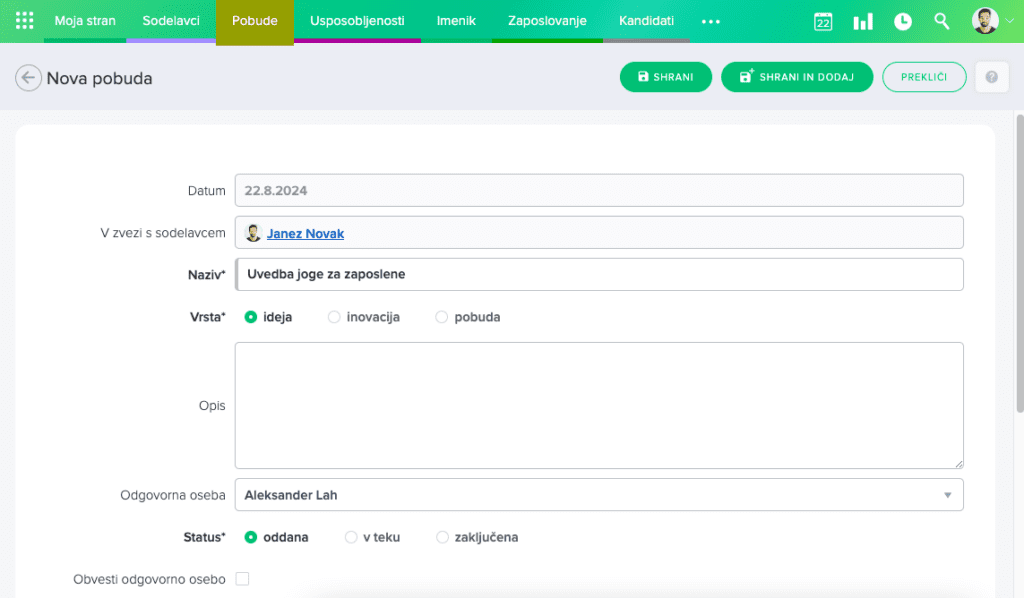Screen dimensions: 1024x598
Task: Select the pobuda type radio option
Action: [x=442, y=317]
